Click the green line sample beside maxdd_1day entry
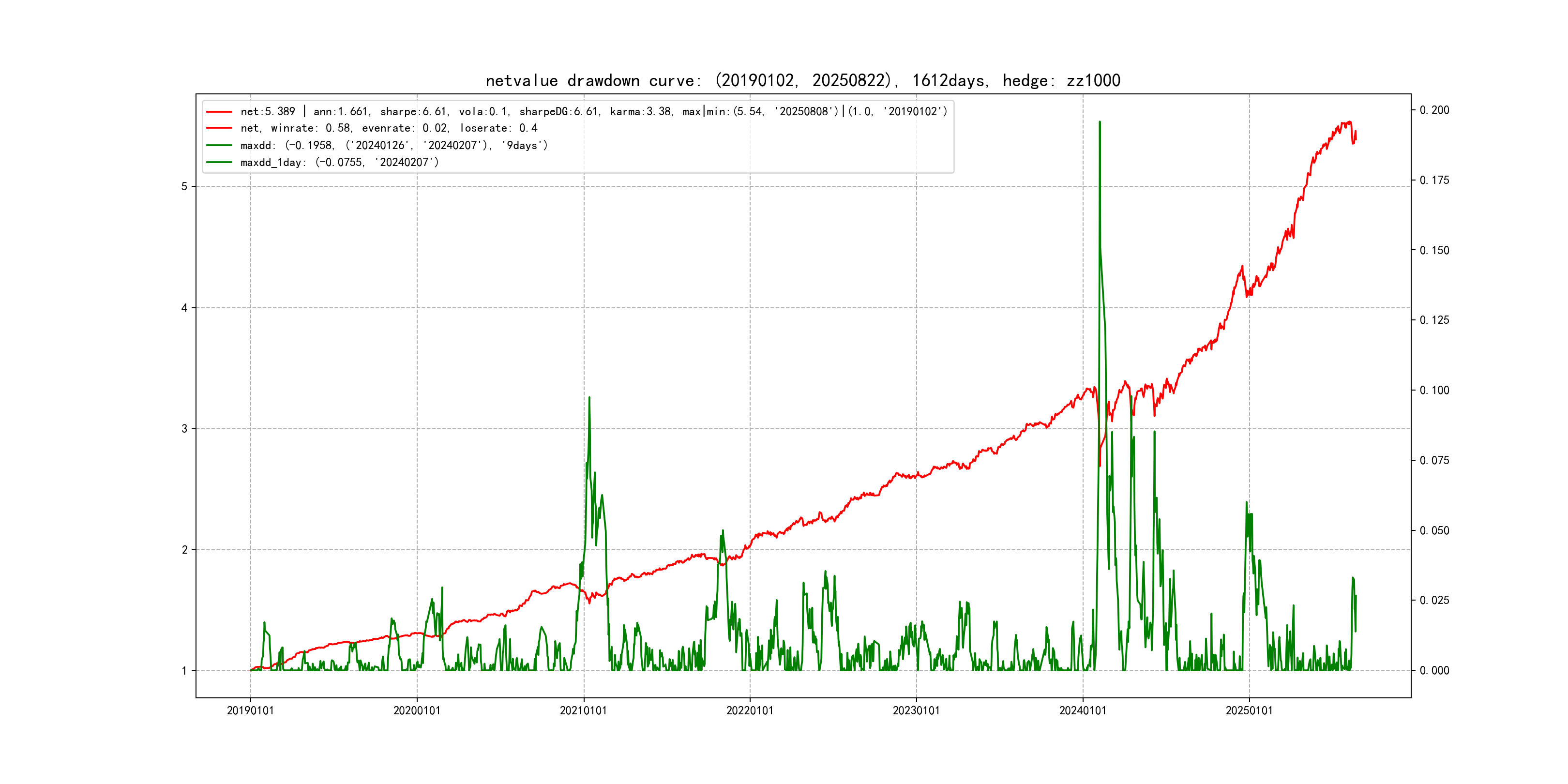The height and width of the screenshot is (784, 1568). tap(219, 163)
